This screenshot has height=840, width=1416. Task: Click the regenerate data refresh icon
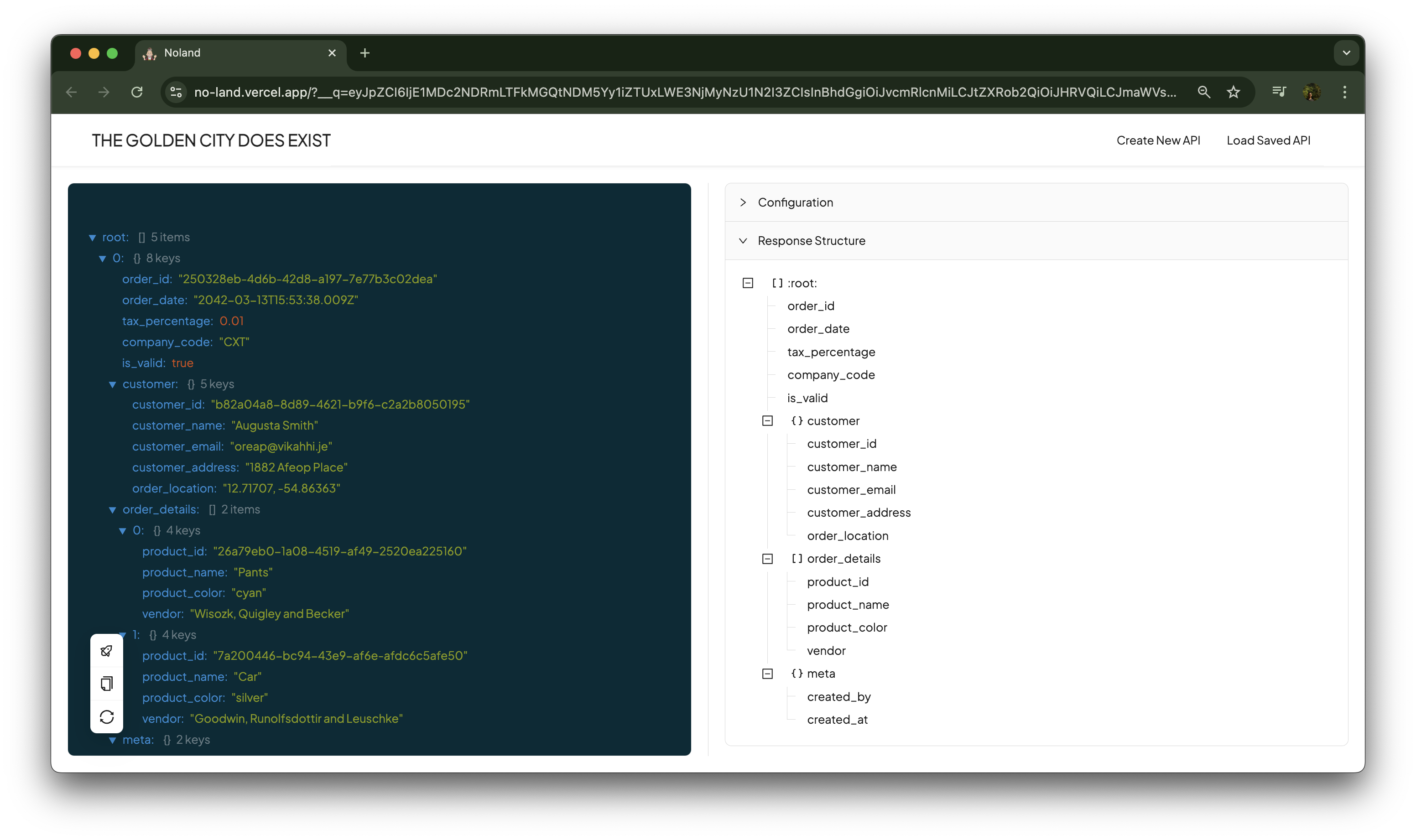(106, 717)
